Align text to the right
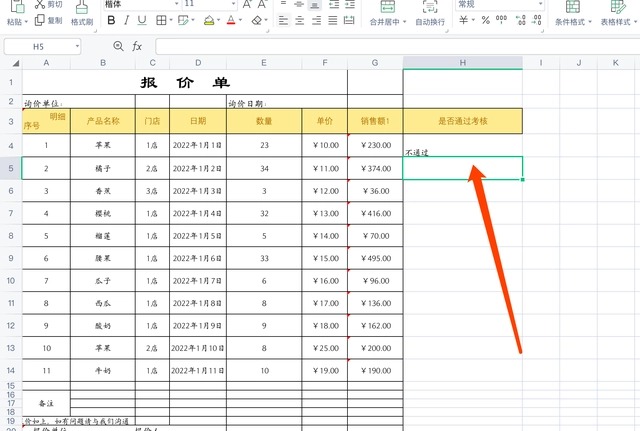Viewport: 640px width, 431px height. coord(316,20)
